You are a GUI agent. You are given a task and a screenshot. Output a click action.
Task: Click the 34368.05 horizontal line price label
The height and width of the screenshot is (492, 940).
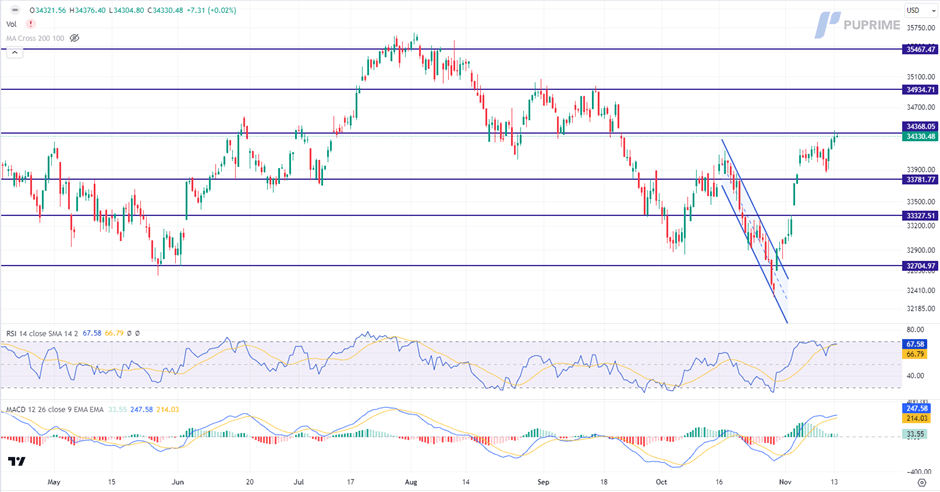[919, 126]
